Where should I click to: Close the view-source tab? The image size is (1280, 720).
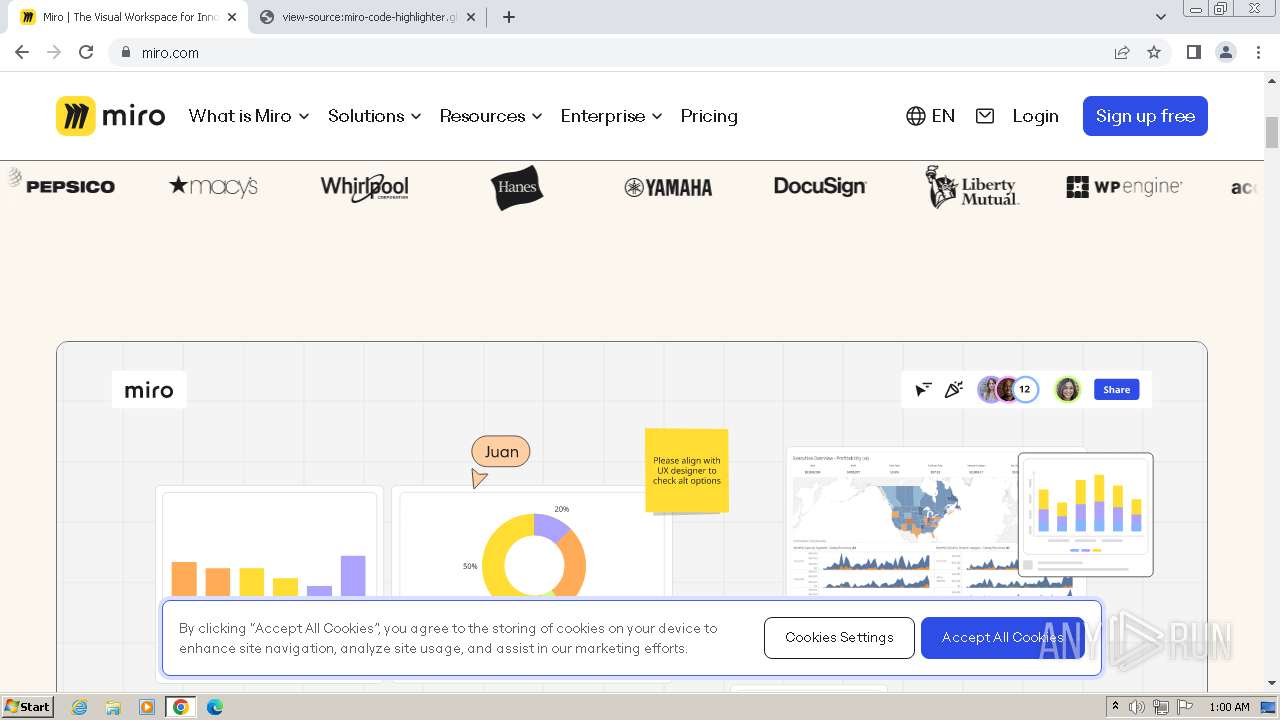click(472, 17)
